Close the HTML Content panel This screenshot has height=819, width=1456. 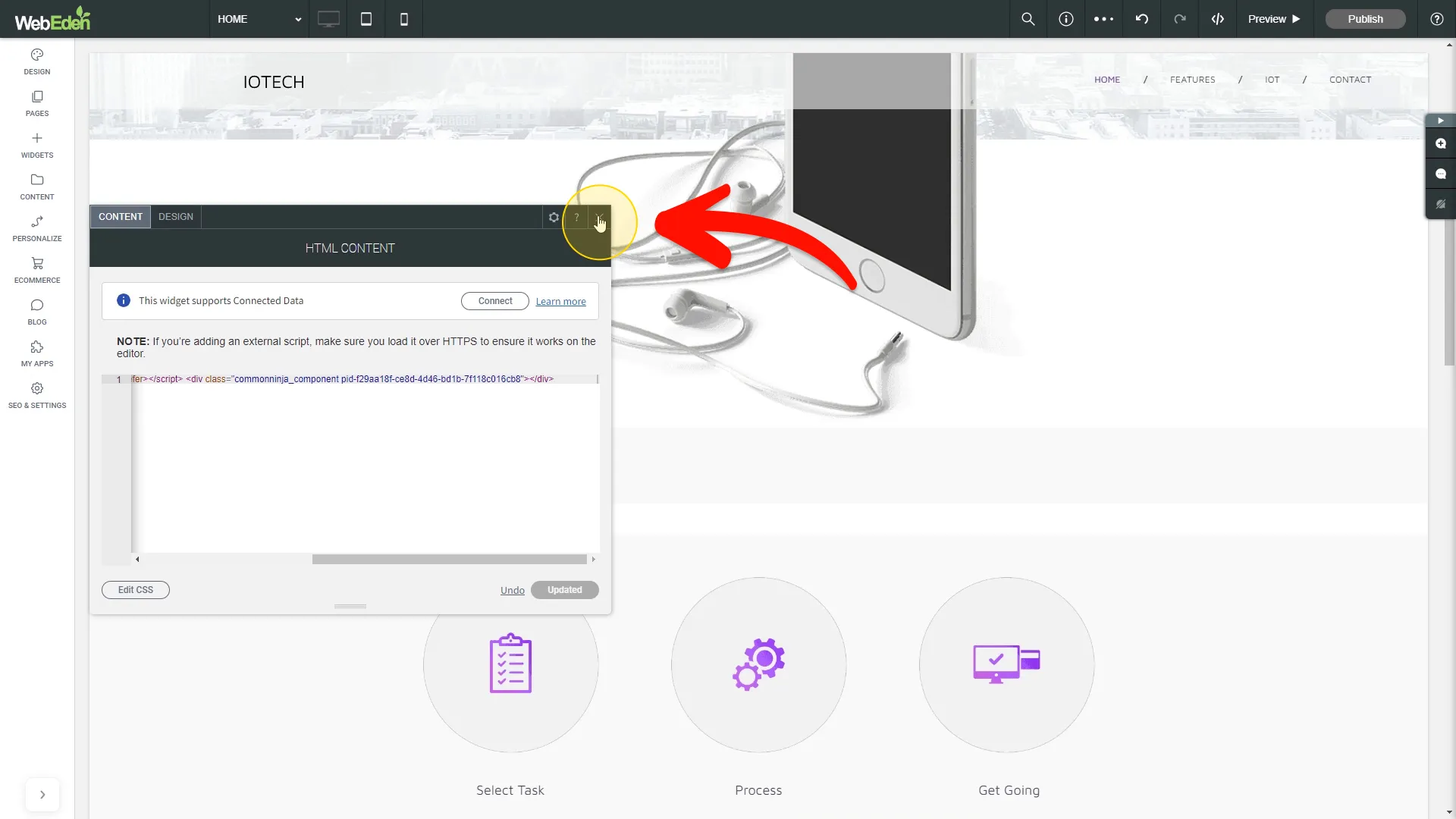[x=599, y=217]
